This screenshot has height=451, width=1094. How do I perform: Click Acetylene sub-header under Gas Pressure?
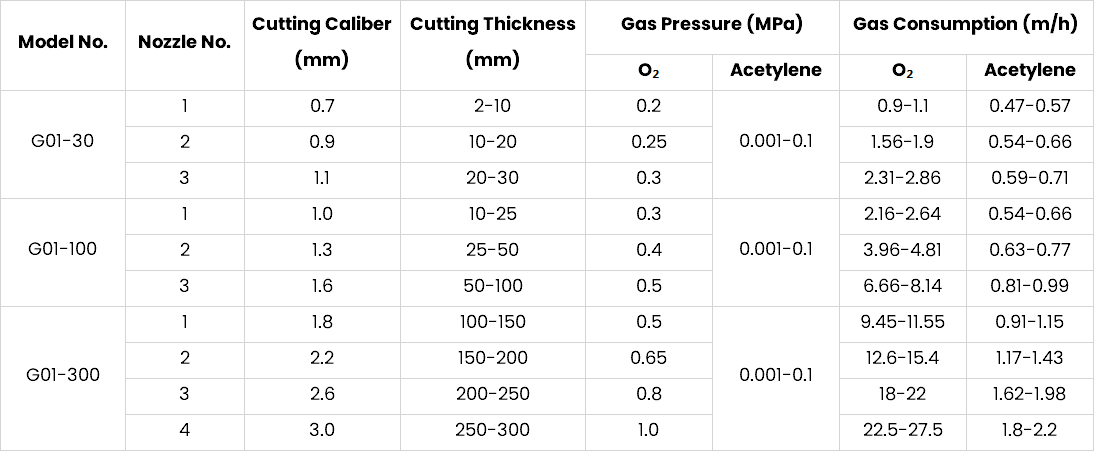click(775, 70)
